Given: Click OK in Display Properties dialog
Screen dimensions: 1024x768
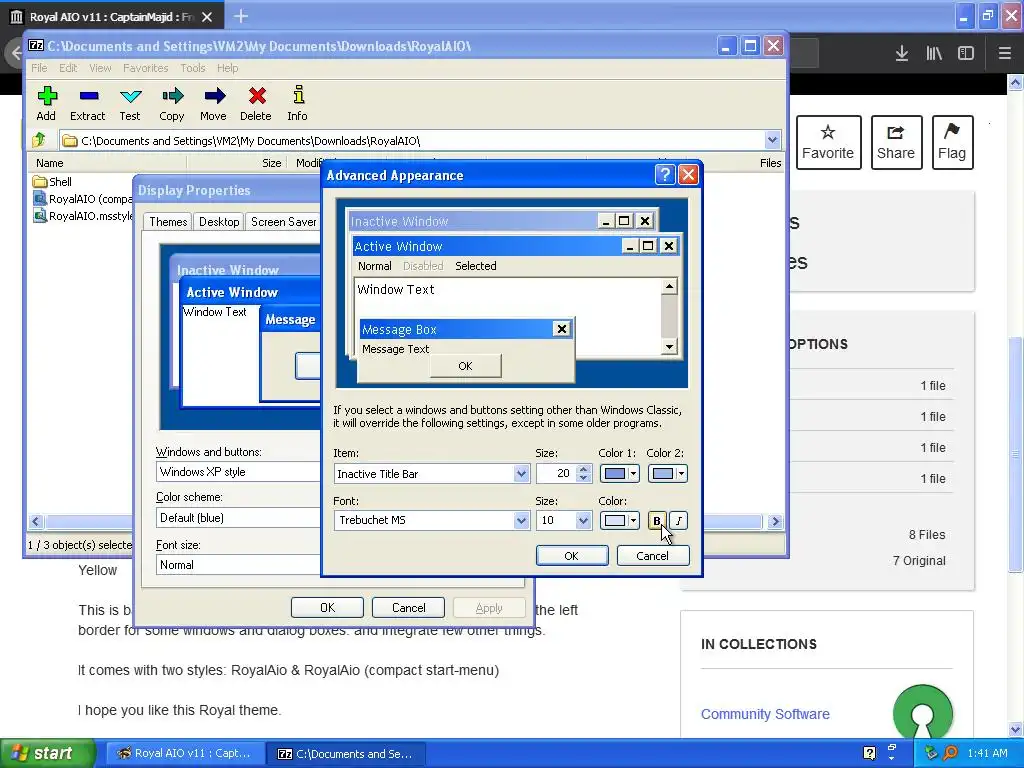Looking at the screenshot, I should tap(327, 607).
